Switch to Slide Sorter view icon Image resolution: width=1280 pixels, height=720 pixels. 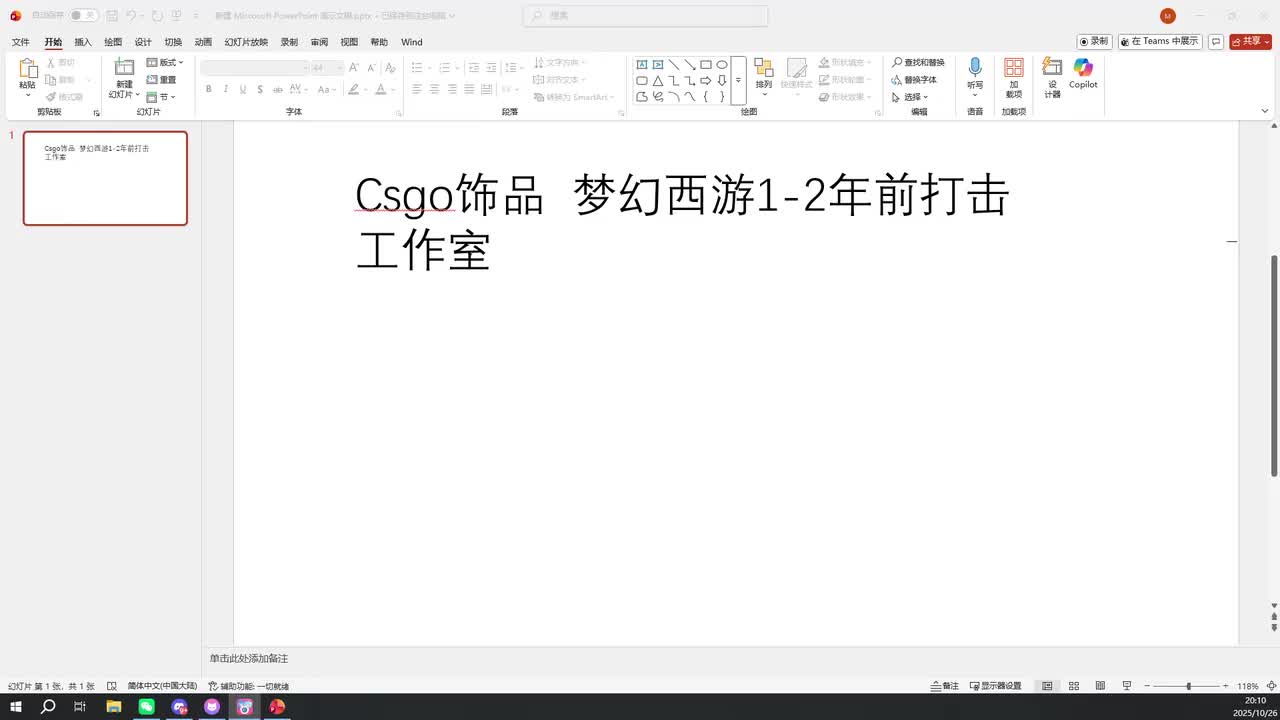(1074, 686)
